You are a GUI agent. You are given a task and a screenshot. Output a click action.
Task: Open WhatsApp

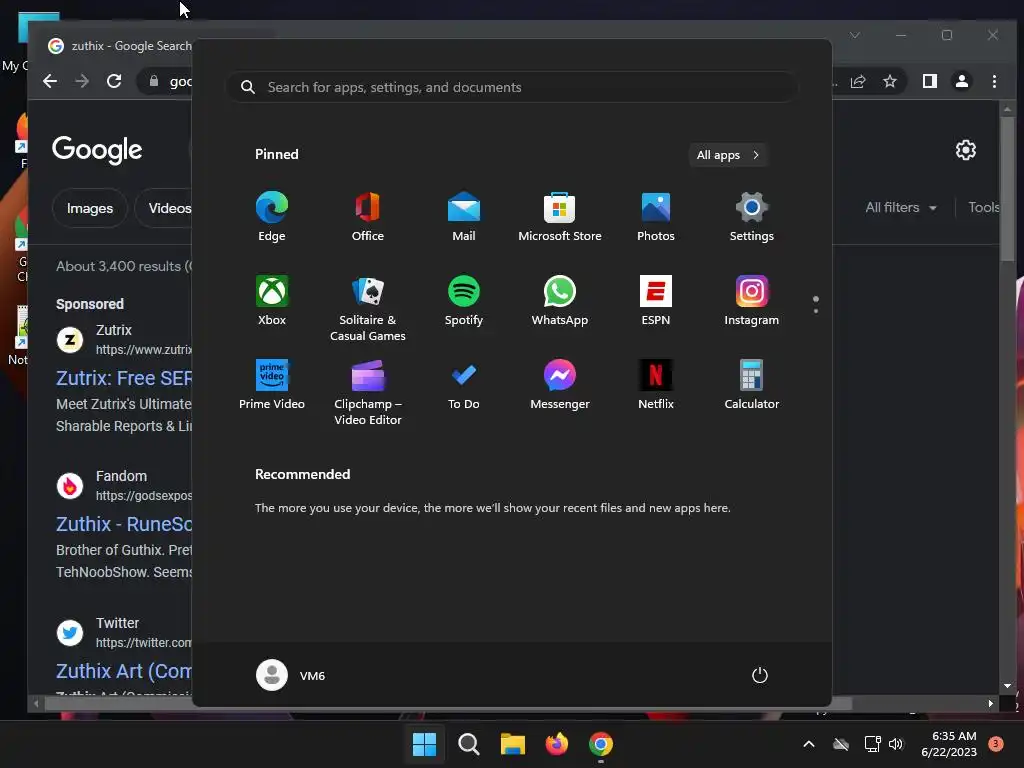point(560,301)
